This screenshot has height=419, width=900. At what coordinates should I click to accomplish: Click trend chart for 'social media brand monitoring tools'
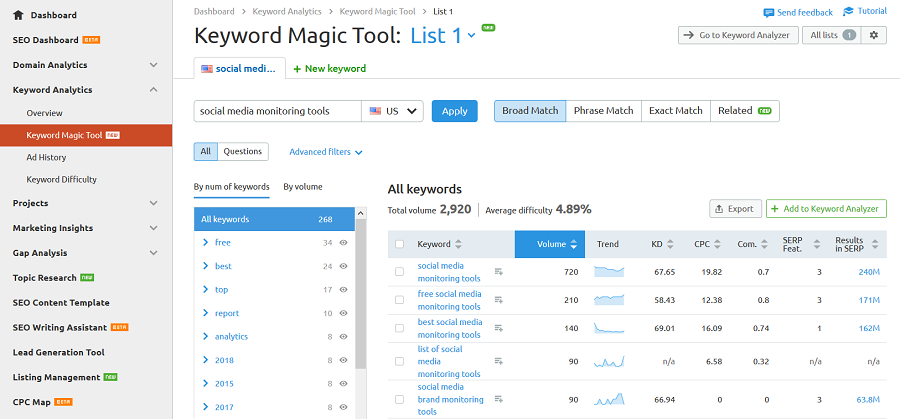(x=608, y=399)
